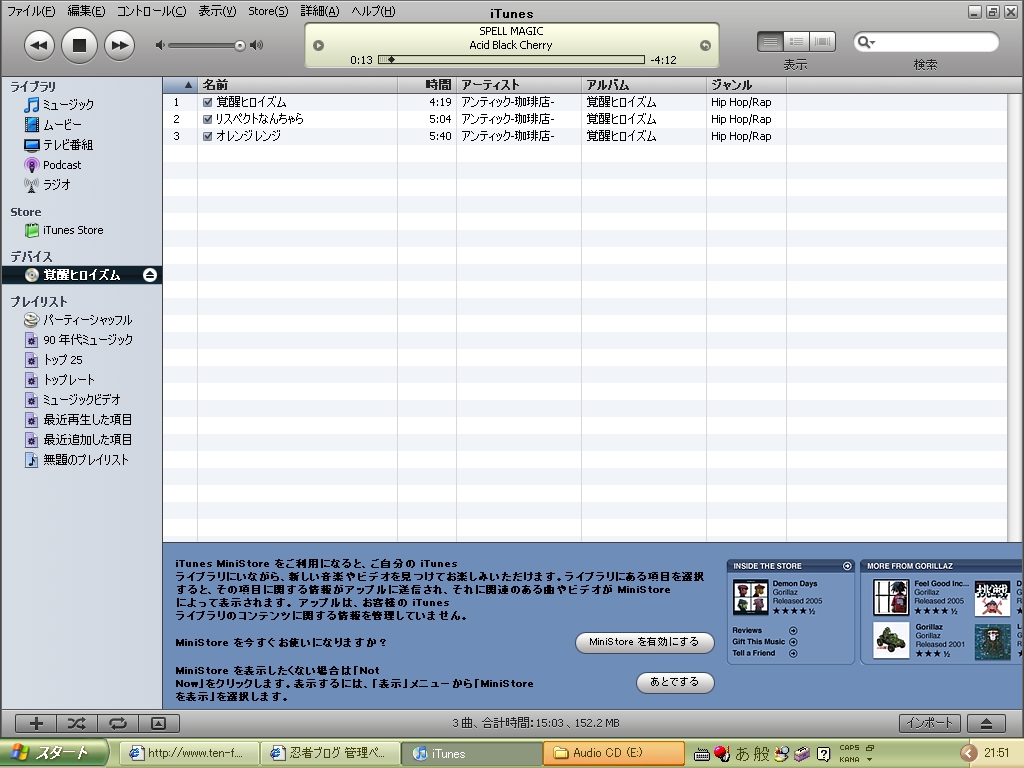Click the left round icon in display
The width and height of the screenshot is (1024, 768).
coord(319,45)
